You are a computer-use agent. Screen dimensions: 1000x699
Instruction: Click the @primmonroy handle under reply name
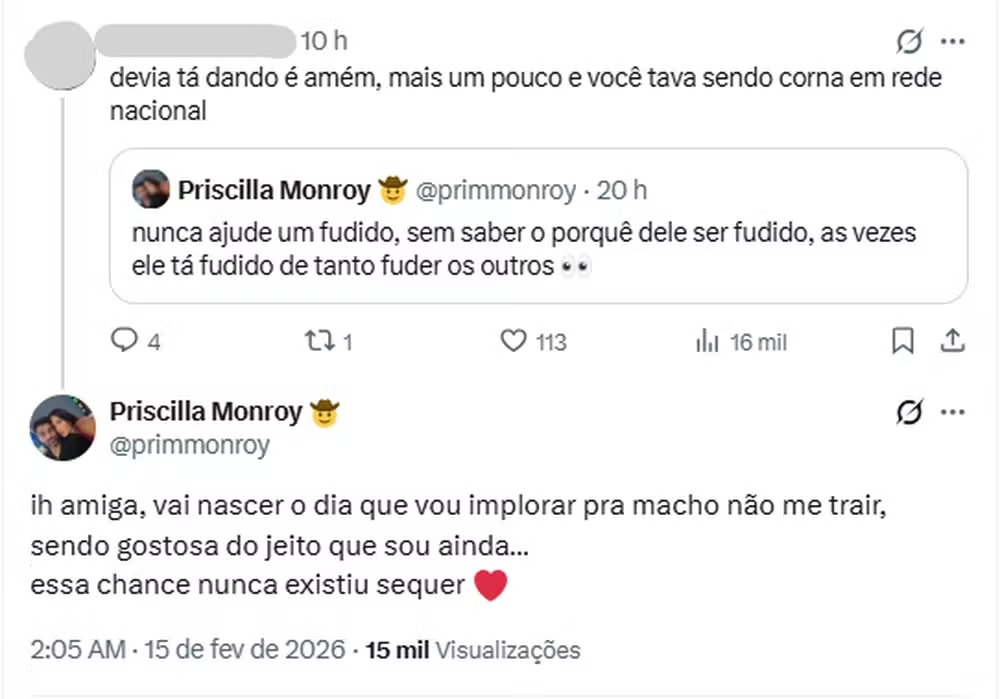[x=189, y=445]
